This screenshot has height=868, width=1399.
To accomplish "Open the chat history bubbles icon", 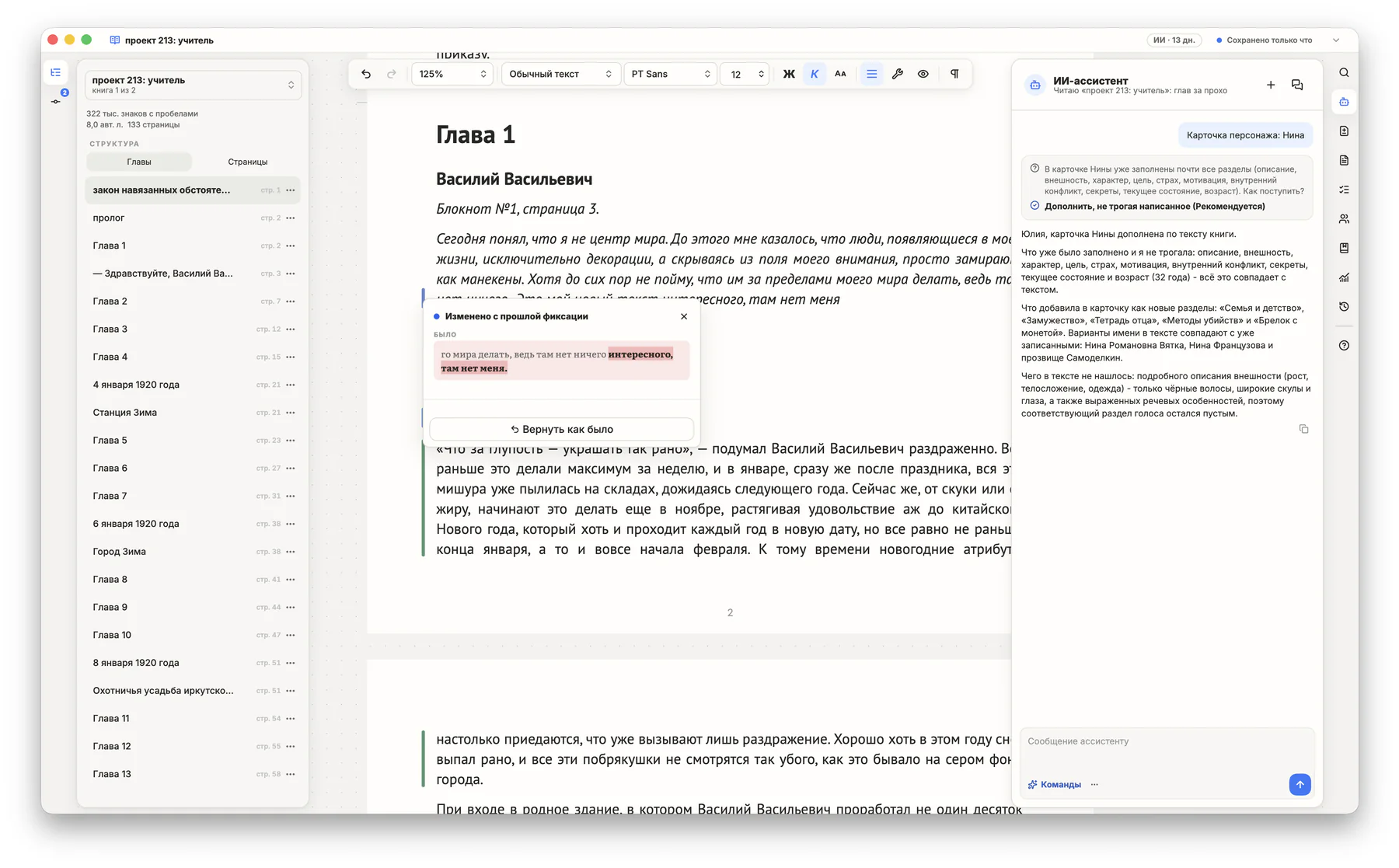I will click(1297, 85).
